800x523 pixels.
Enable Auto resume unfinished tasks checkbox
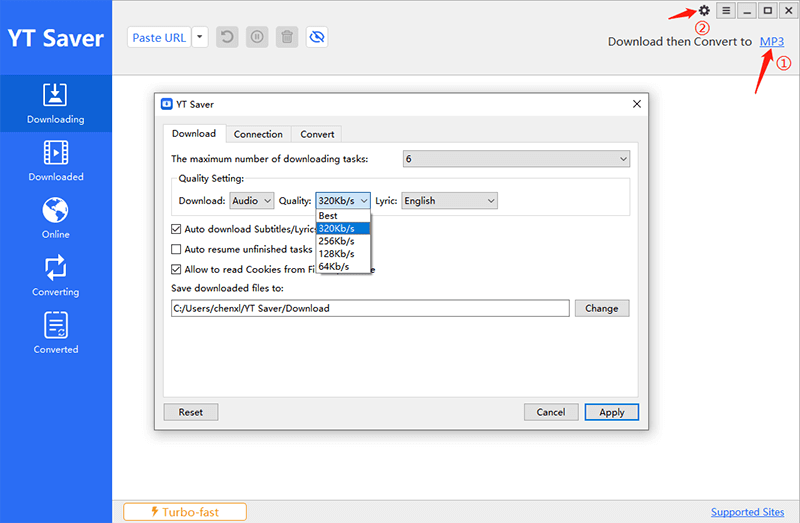point(176,249)
